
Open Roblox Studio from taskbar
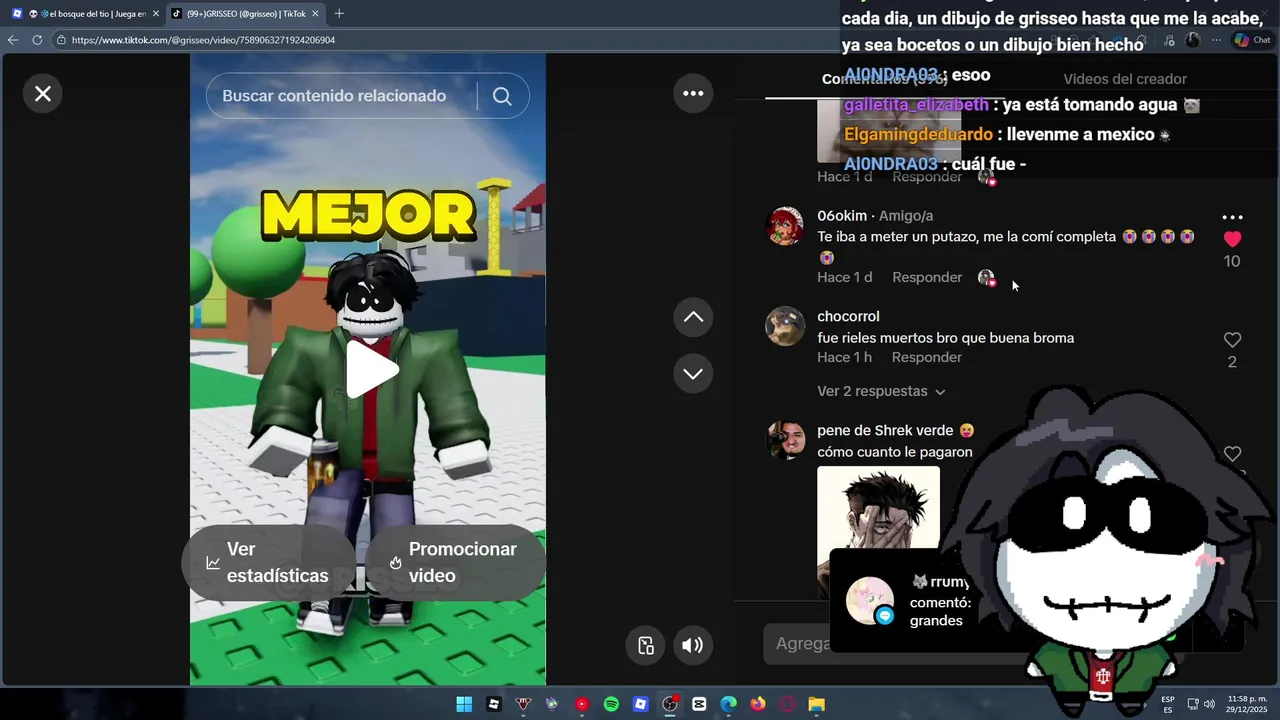[x=494, y=704]
